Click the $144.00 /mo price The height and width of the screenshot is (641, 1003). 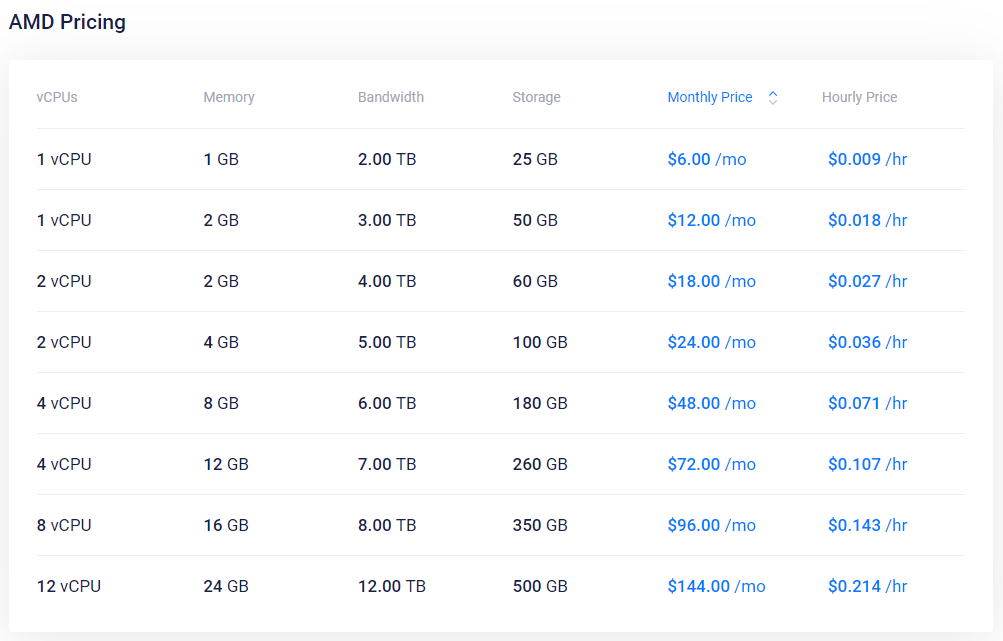point(716,586)
